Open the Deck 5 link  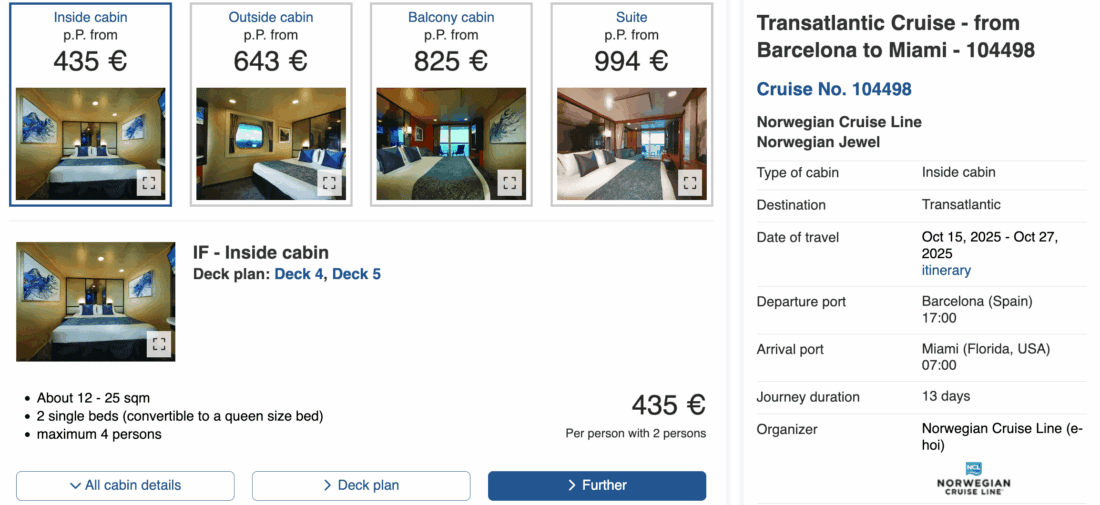(356, 274)
